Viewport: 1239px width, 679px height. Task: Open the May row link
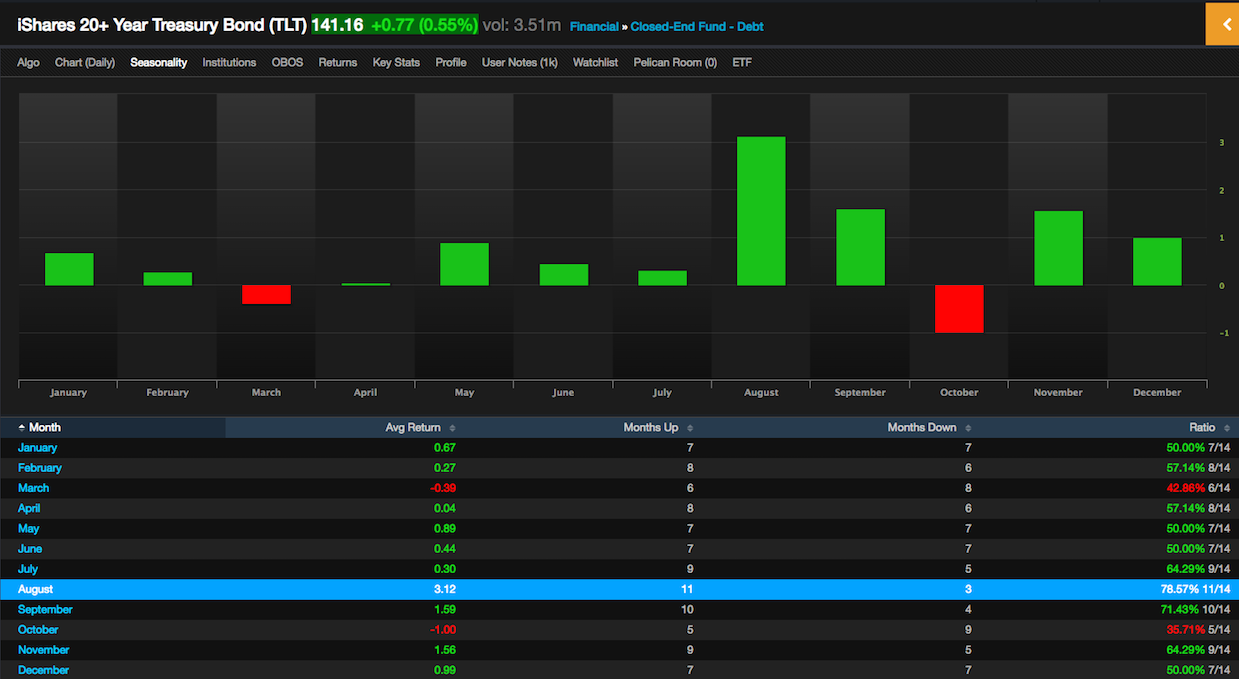pyautogui.click(x=28, y=528)
